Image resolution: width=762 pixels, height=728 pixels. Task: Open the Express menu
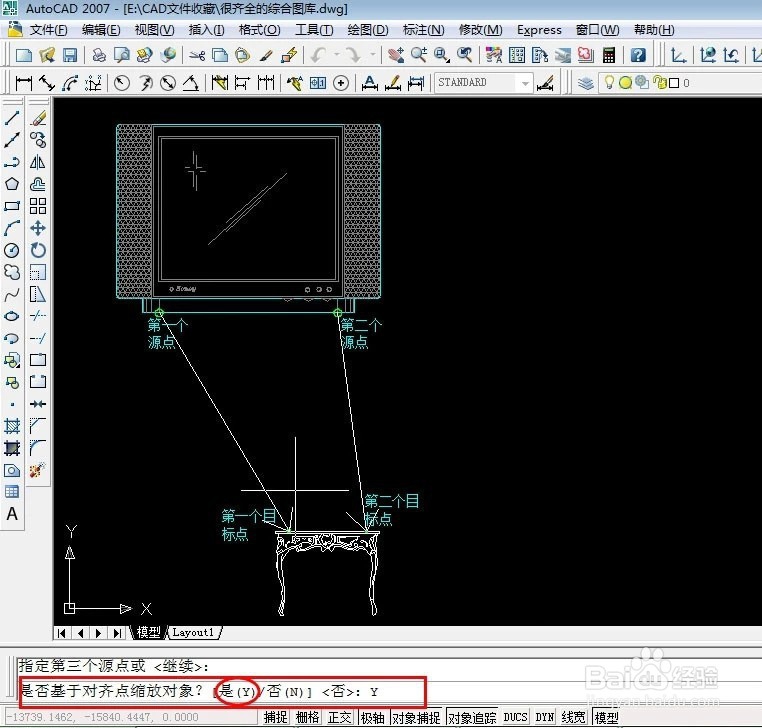click(x=539, y=30)
